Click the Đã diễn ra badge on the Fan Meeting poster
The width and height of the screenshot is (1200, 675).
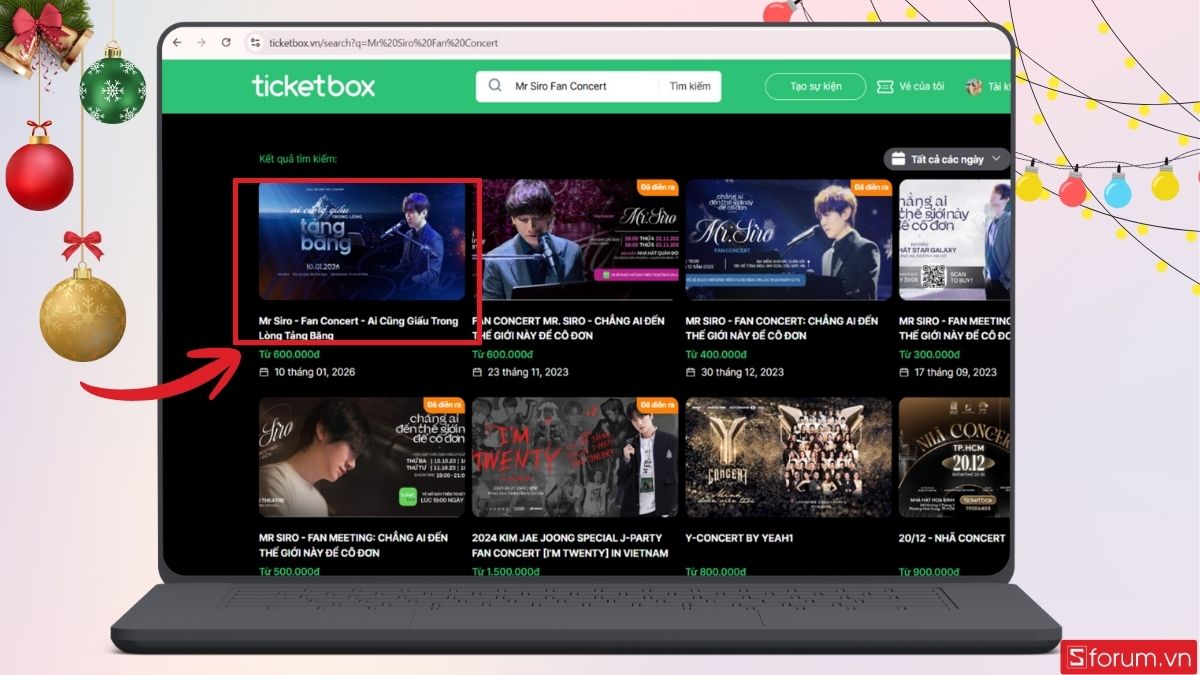(444, 405)
